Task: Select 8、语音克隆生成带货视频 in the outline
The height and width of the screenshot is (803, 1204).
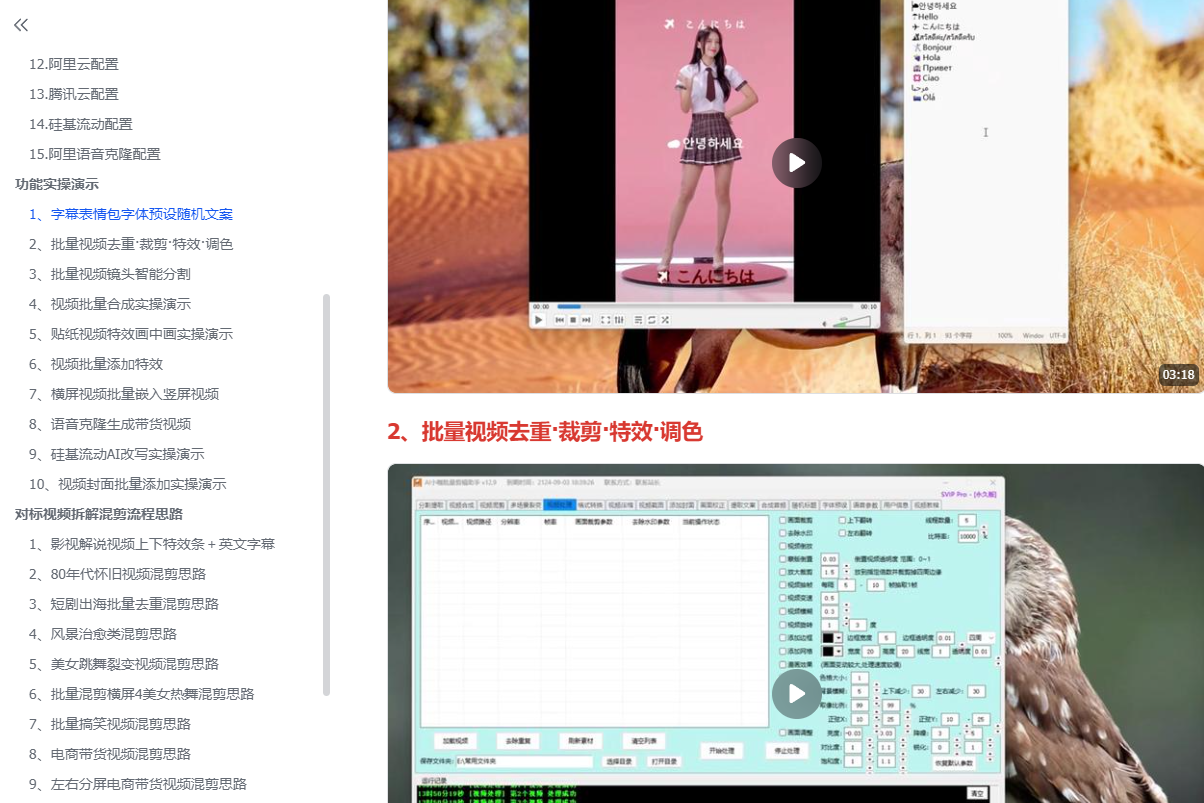Action: tap(109, 424)
